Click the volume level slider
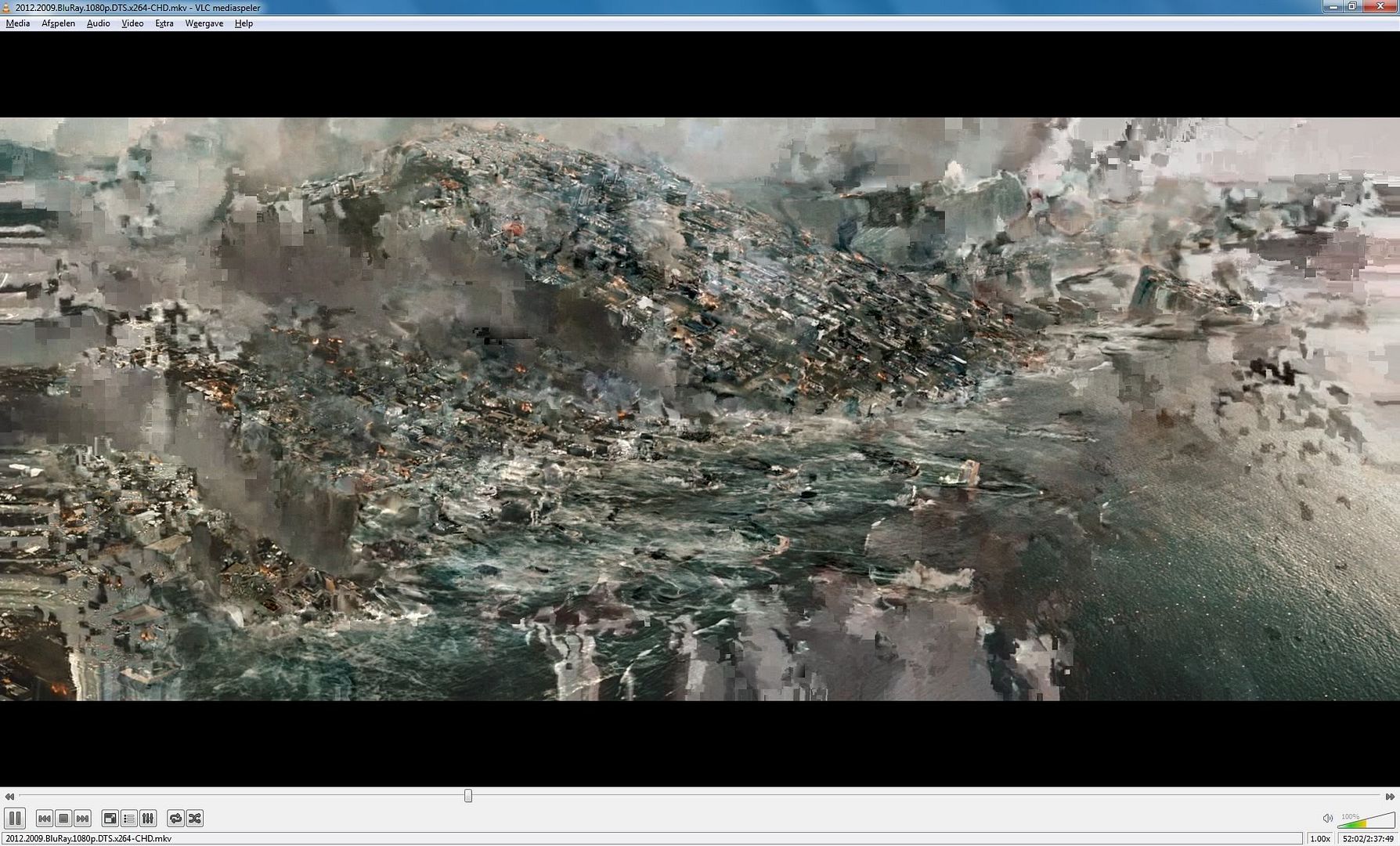1400x846 pixels. [x=1366, y=821]
